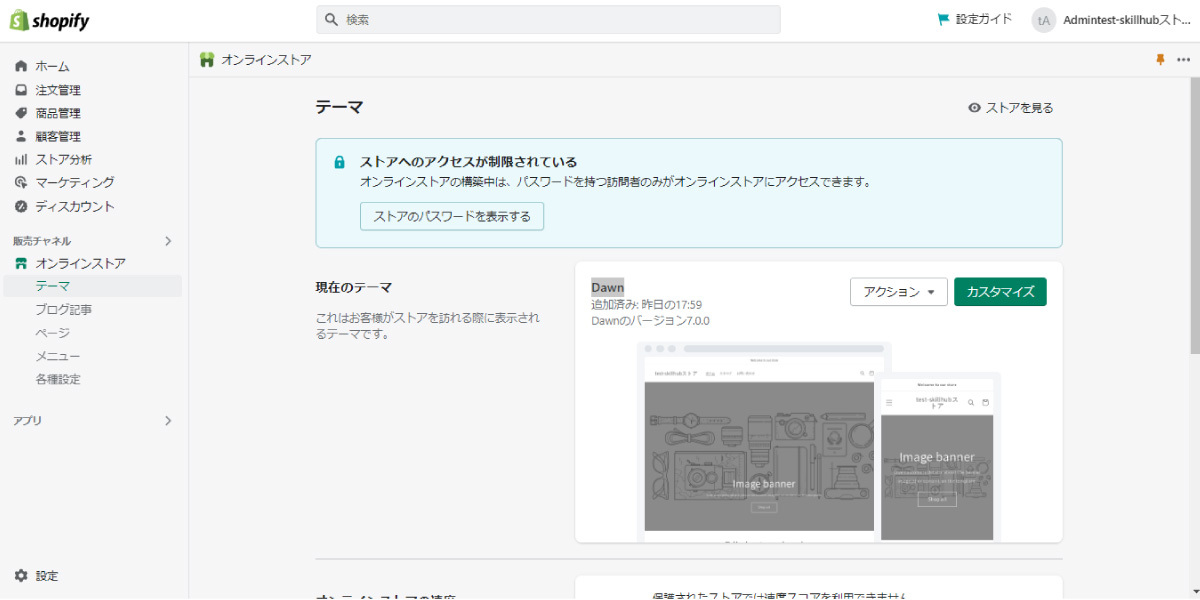The width and height of the screenshot is (1200, 600).
Task: Click the 設定 gear icon
Action: click(21, 576)
